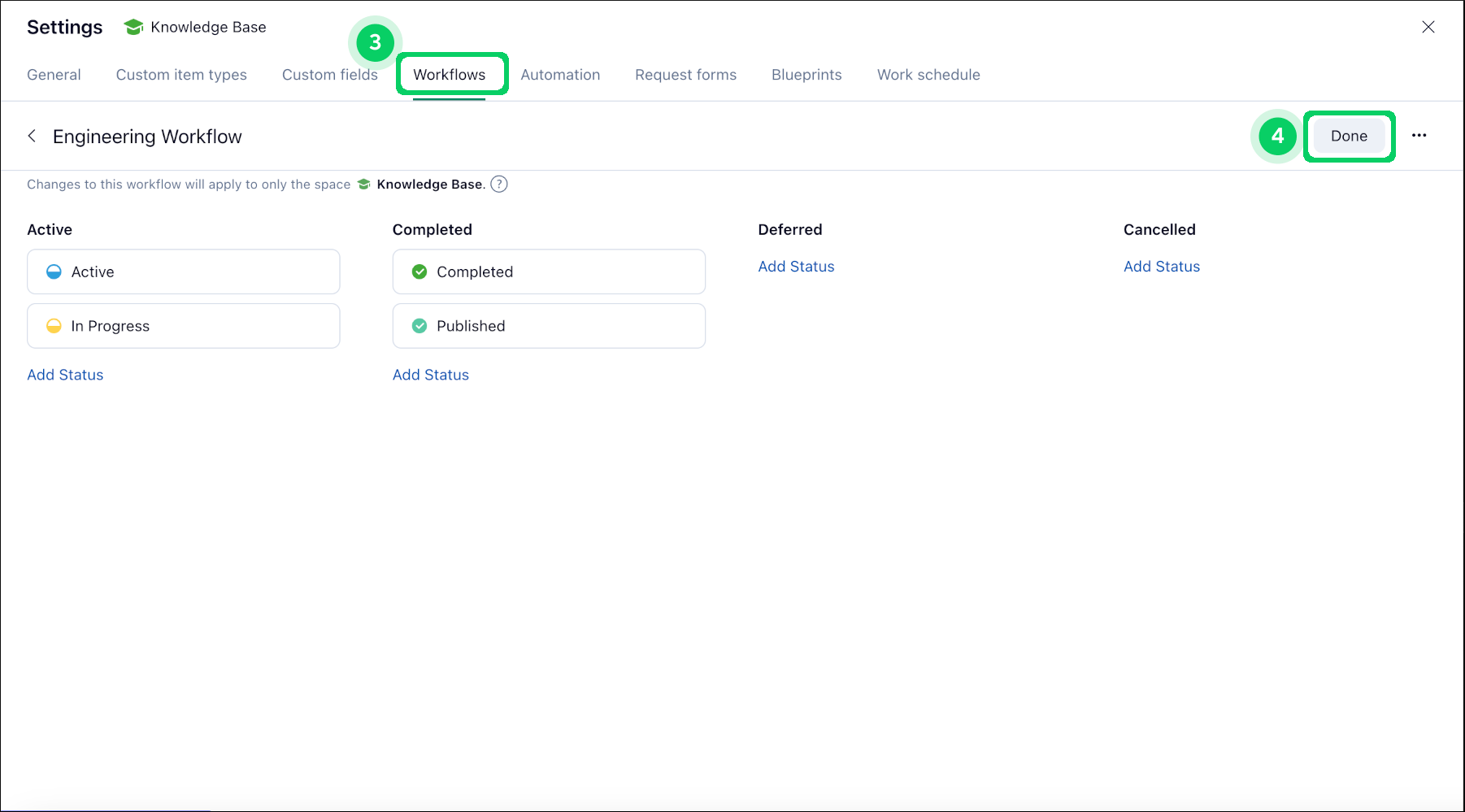This screenshot has width=1465, height=812.
Task: Click the Completed green checkmark icon
Action: [419, 271]
